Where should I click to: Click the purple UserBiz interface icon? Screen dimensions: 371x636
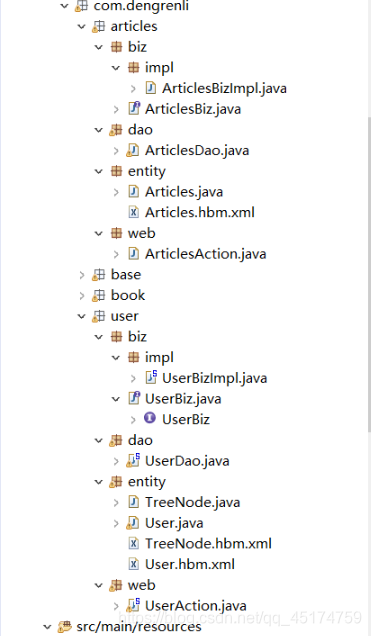150,418
